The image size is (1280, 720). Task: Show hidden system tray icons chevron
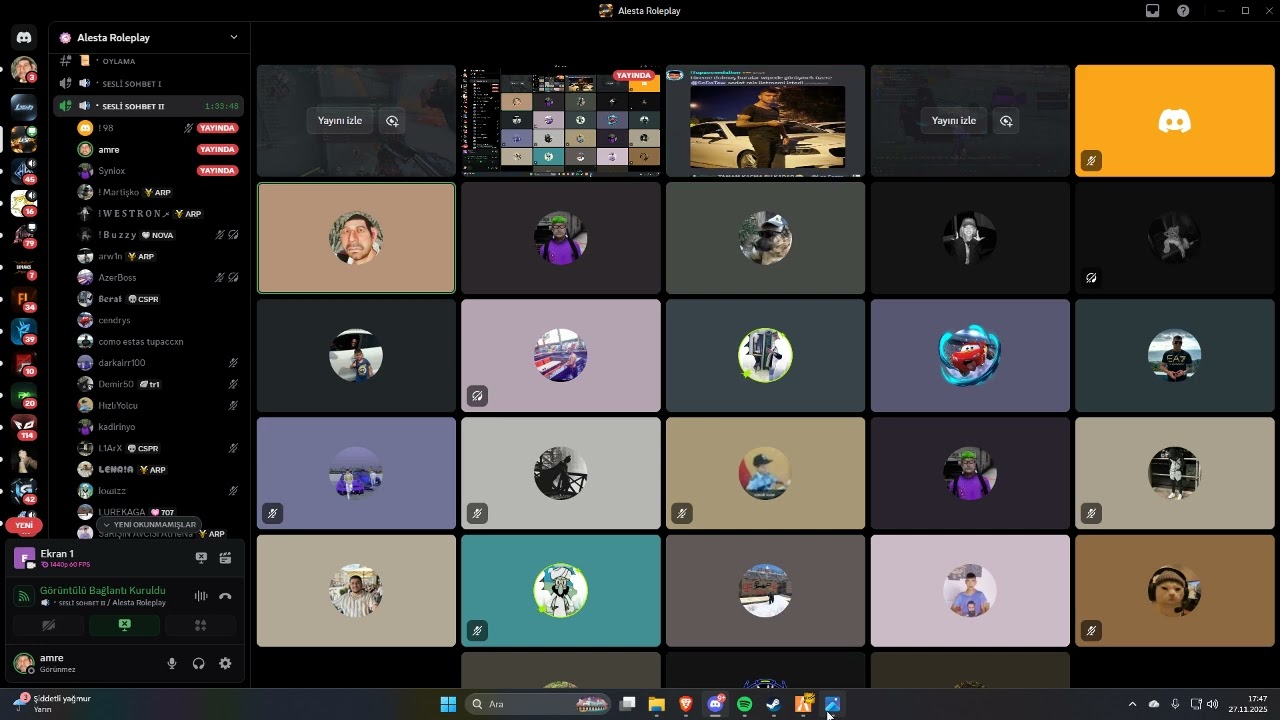[1132, 704]
